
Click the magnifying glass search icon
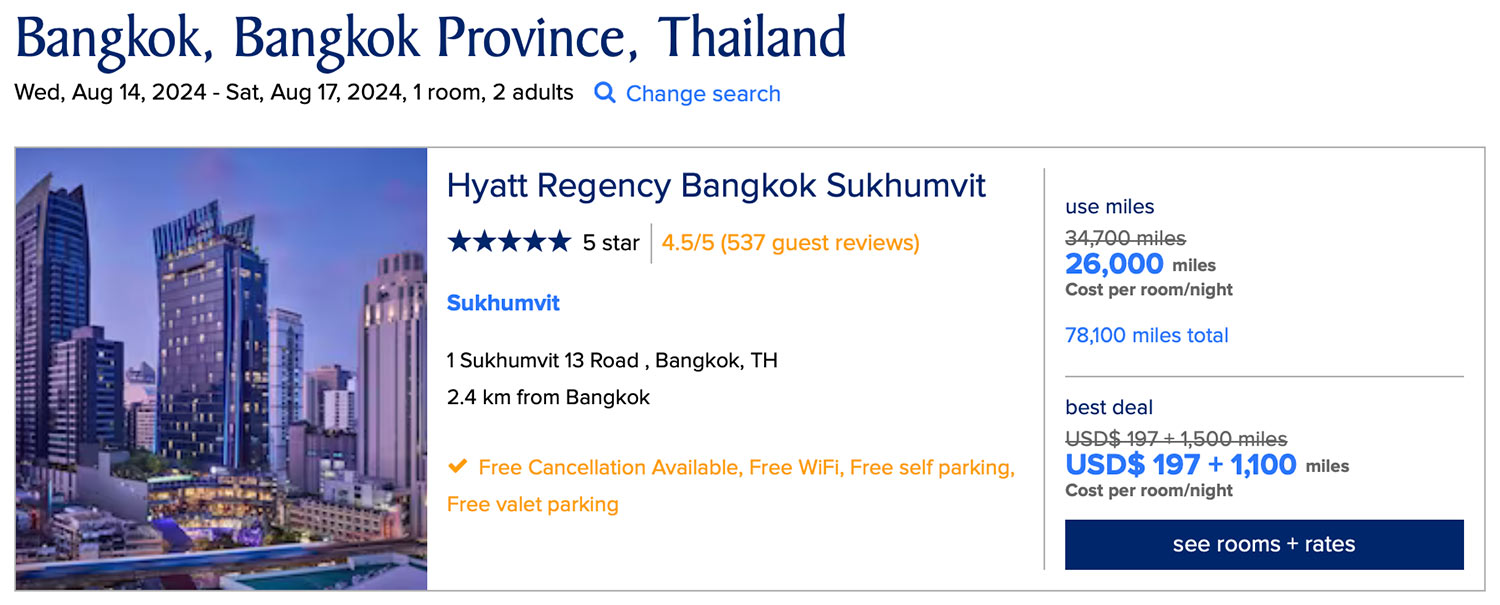coord(604,93)
